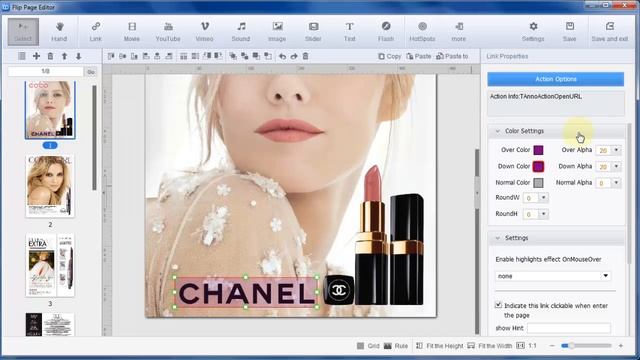Viewport: 640px width, 360px height.
Task: Delete the selected page in the page panel
Action: (50, 56)
